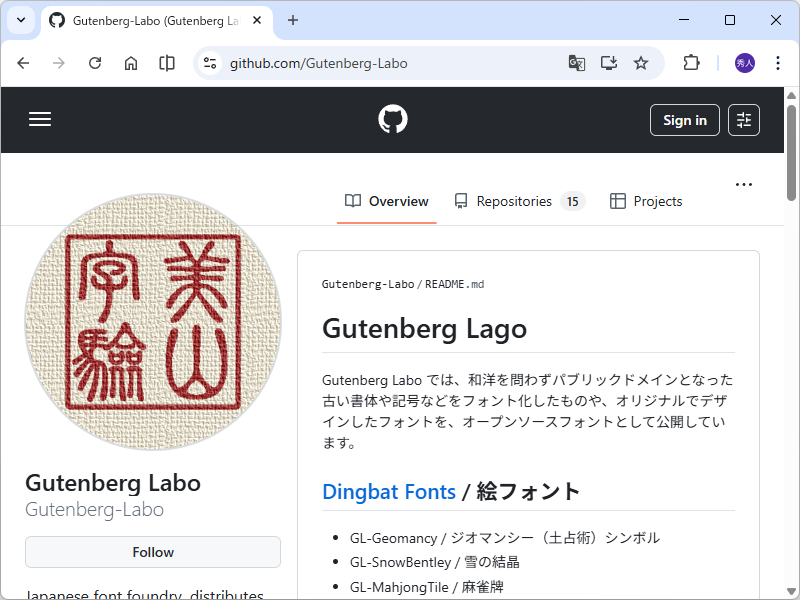Expand the tab search dropdown

pyautogui.click(x=22, y=20)
